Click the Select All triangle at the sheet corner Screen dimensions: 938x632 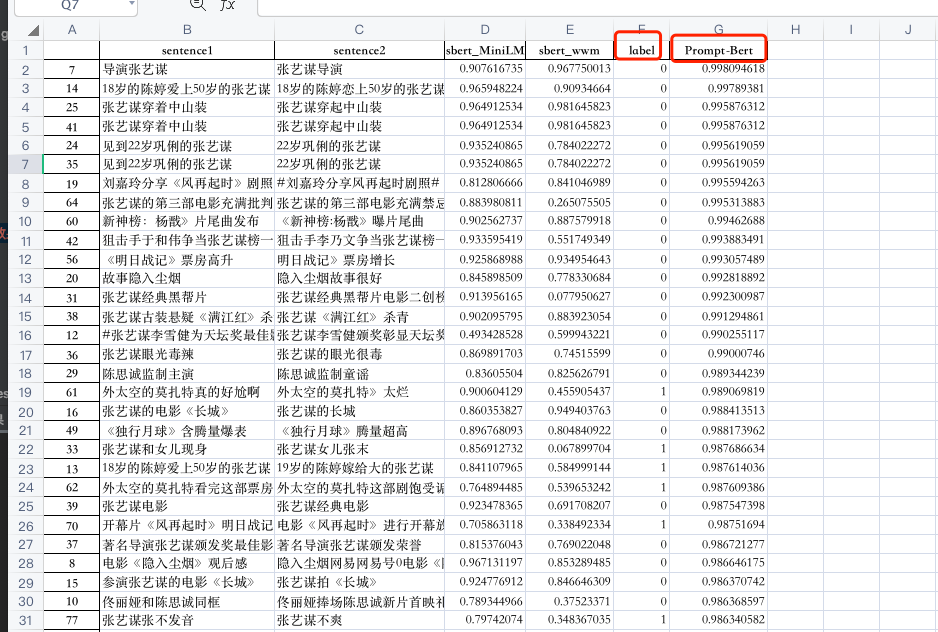pos(35,30)
